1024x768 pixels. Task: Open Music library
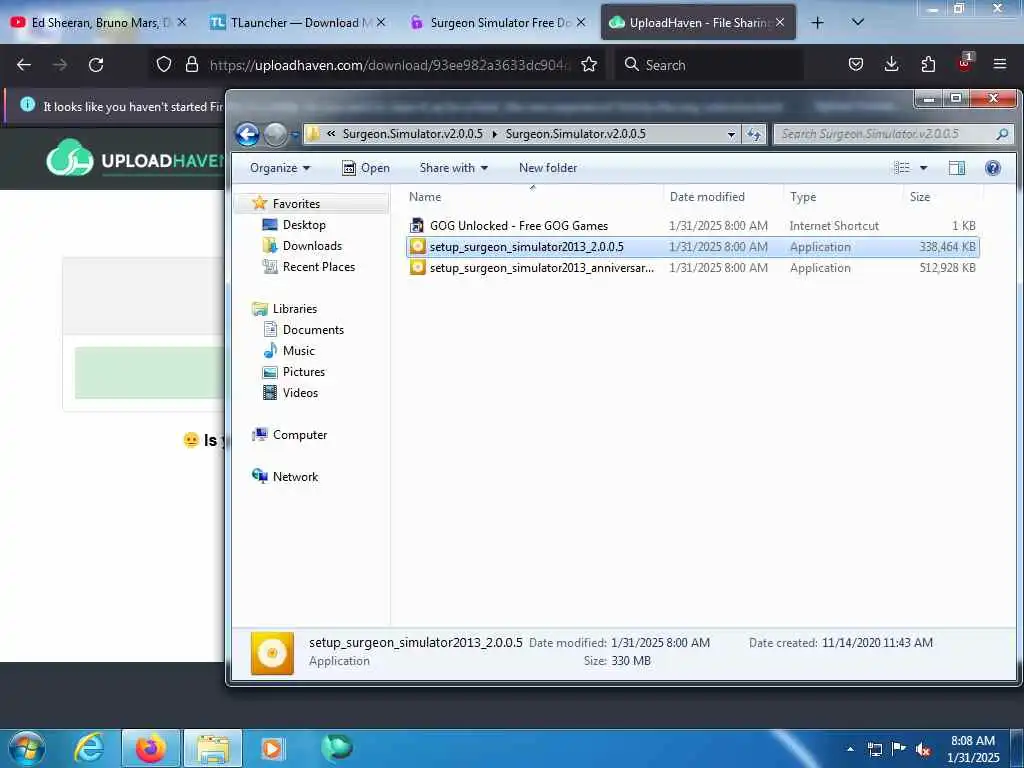tap(298, 351)
